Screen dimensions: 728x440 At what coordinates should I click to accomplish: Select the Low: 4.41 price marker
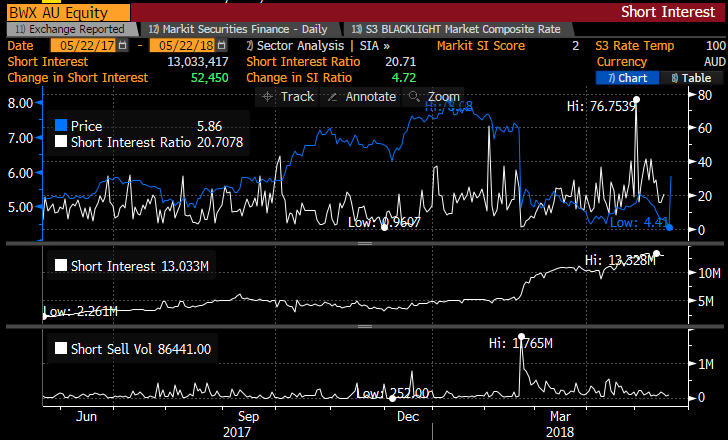(x=669, y=227)
